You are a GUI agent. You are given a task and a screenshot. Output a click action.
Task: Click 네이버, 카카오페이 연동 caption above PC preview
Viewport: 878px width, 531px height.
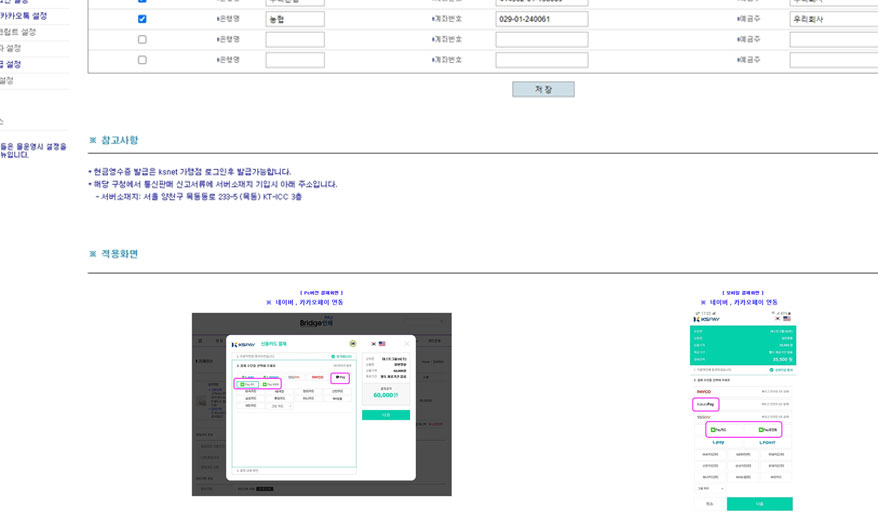point(305,302)
